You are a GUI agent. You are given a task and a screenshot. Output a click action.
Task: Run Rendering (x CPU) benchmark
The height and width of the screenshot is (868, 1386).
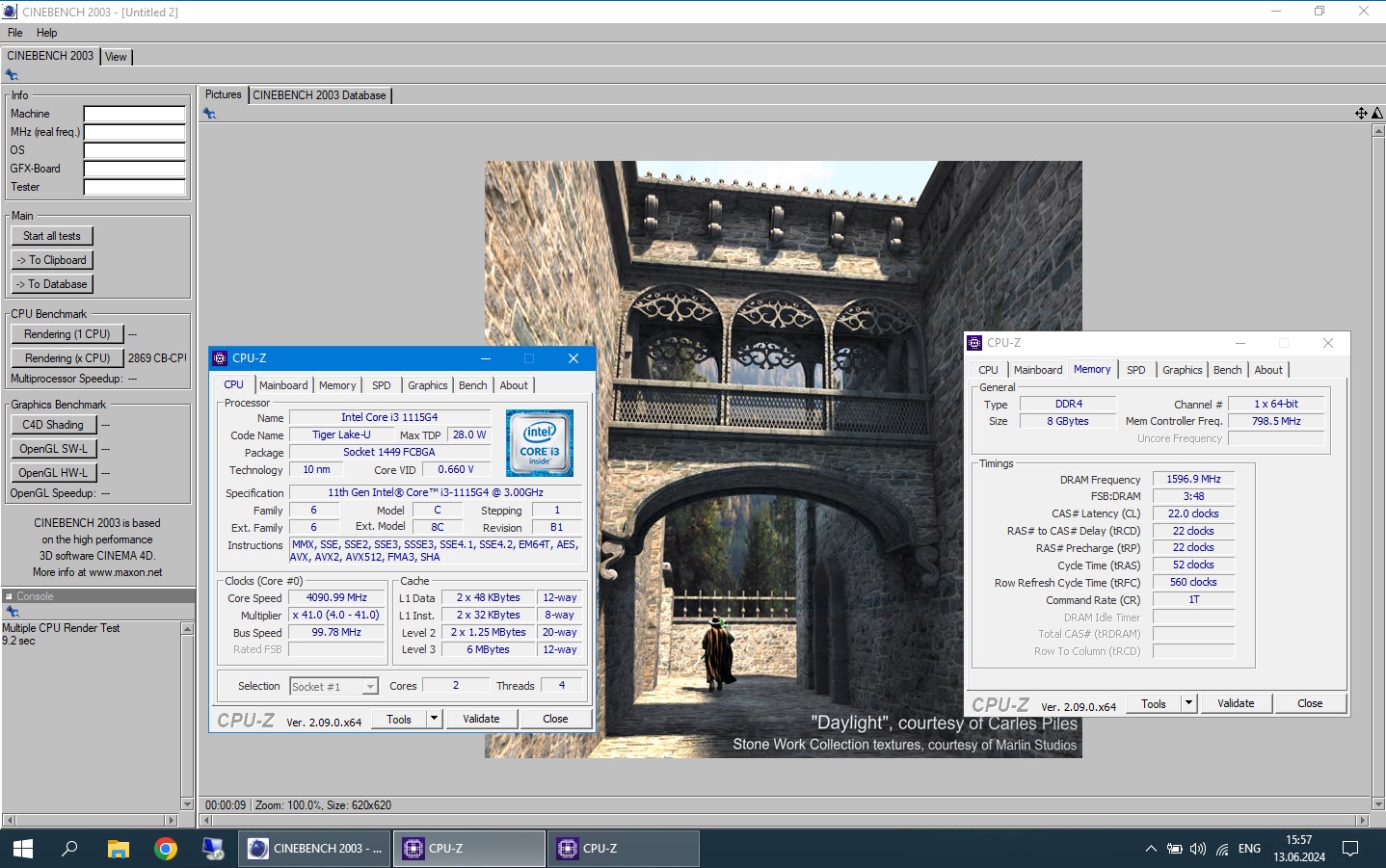pos(67,358)
